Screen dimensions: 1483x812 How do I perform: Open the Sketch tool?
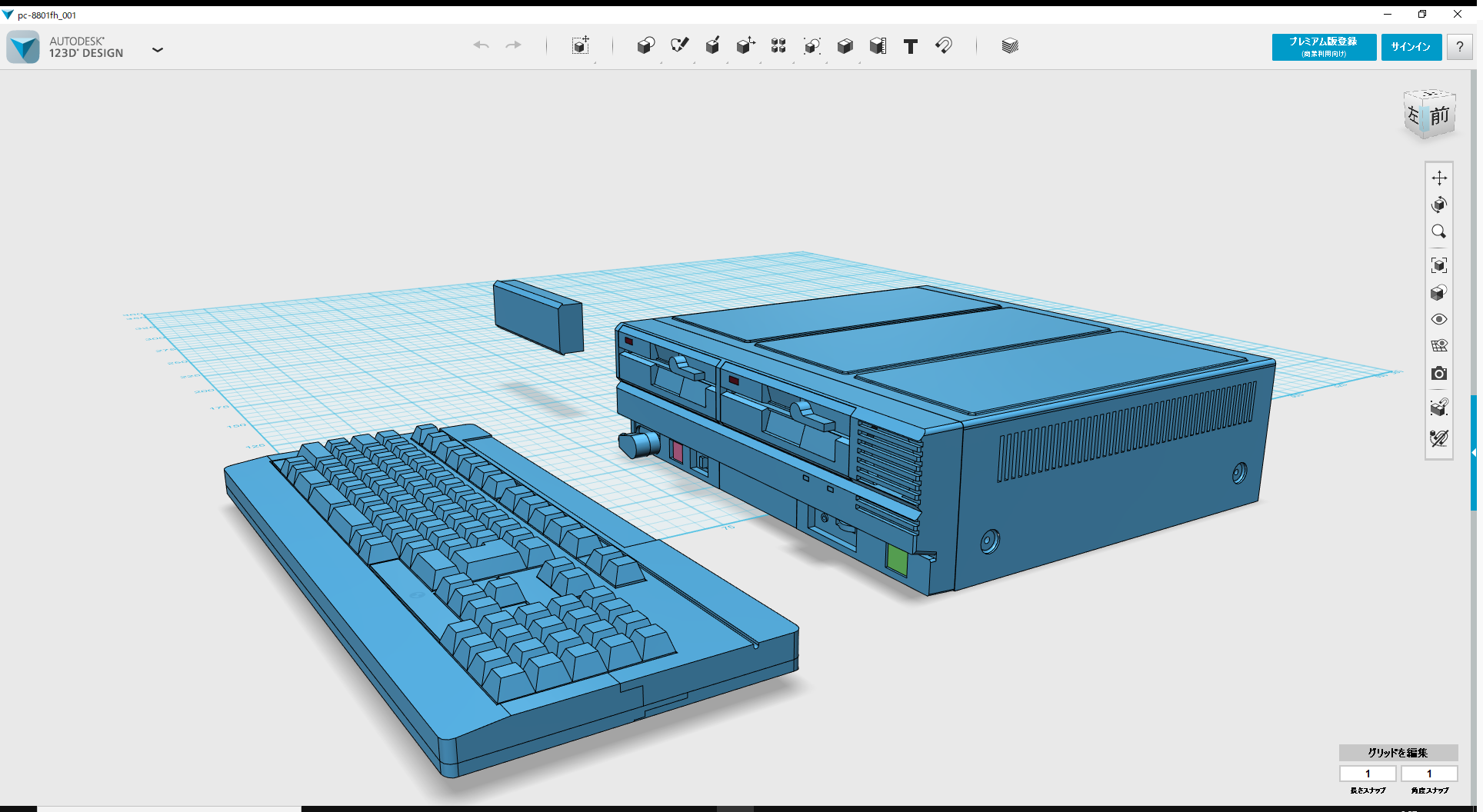coord(680,46)
